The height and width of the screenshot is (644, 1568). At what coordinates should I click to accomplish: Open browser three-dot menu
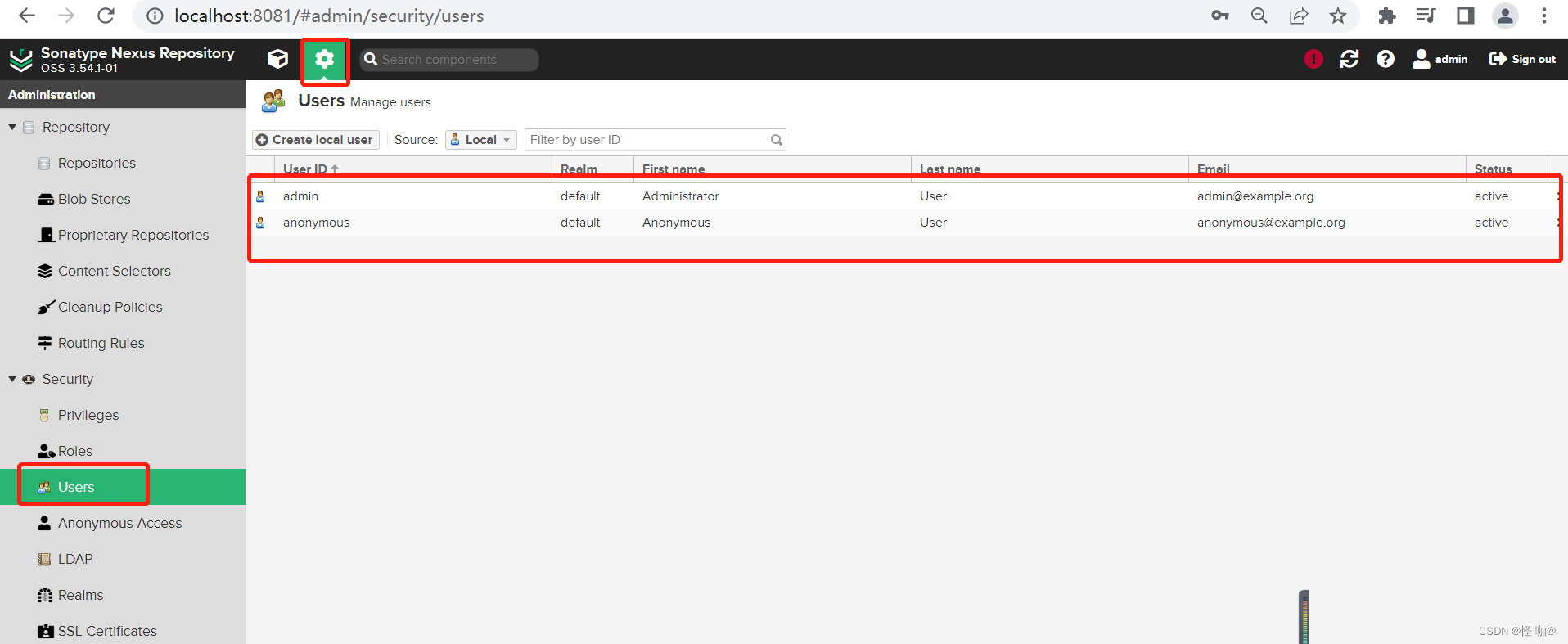pos(1544,16)
